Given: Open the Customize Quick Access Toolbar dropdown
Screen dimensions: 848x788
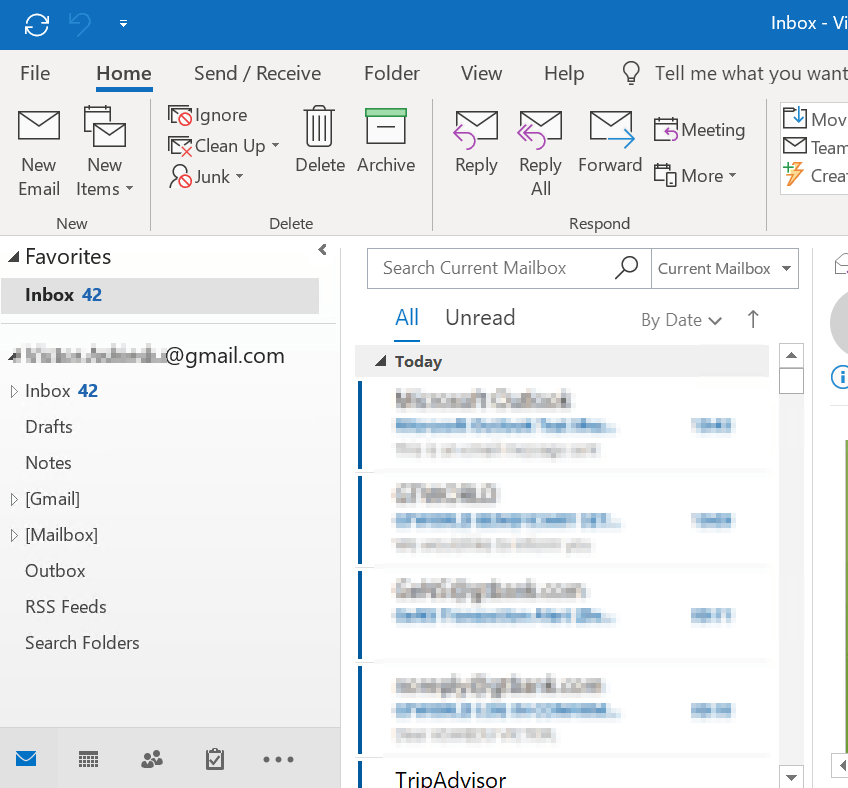Looking at the screenshot, I should (x=123, y=24).
